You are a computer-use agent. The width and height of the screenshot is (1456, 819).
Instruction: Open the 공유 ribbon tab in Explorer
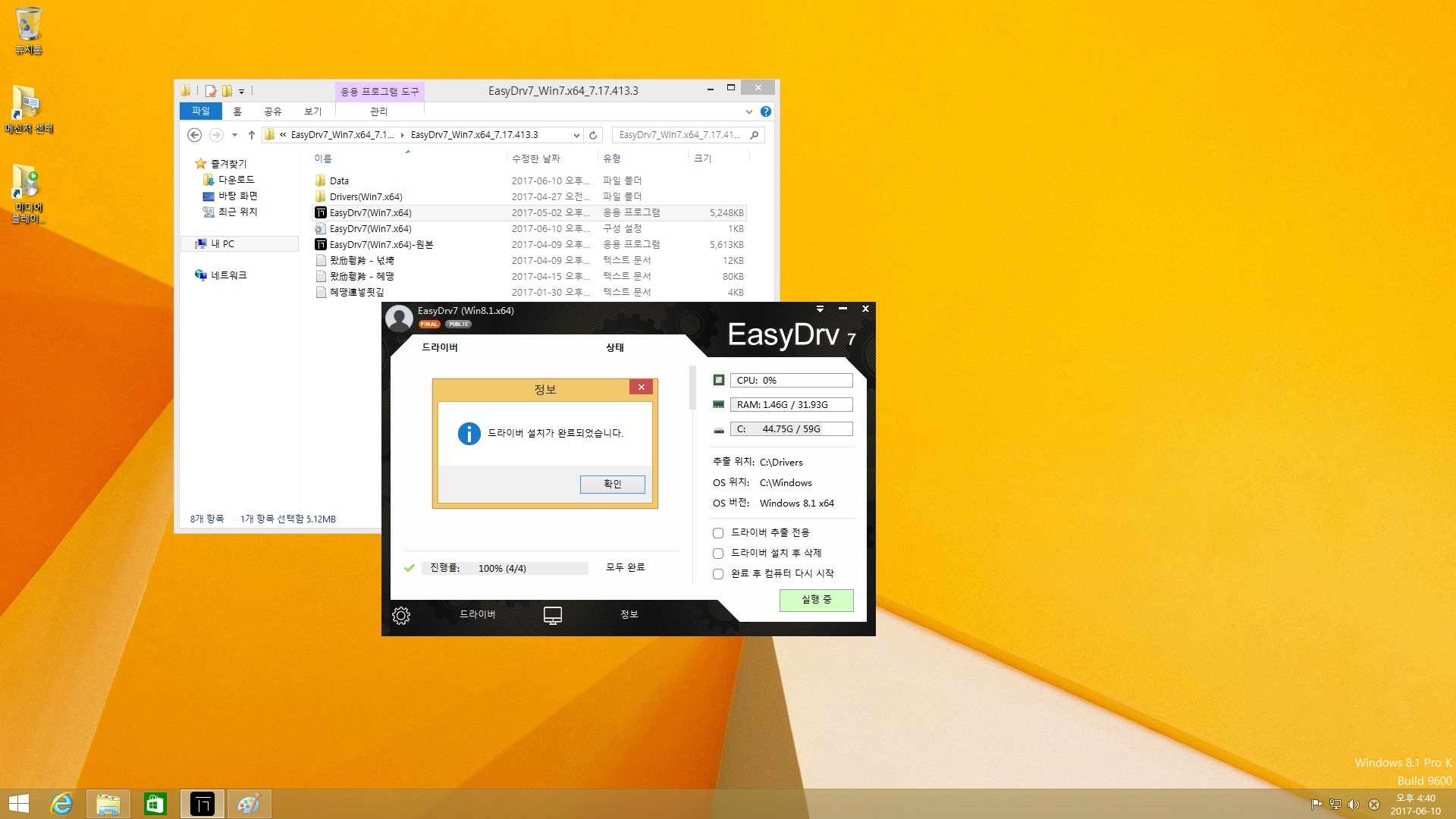click(x=273, y=111)
